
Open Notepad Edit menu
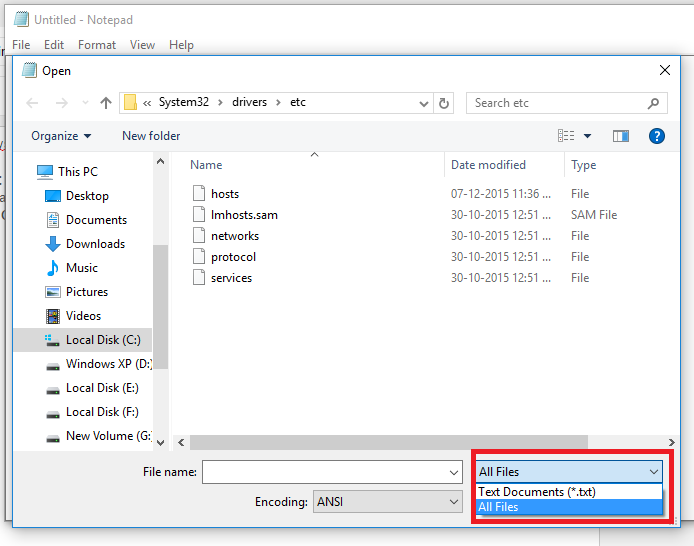click(x=54, y=45)
